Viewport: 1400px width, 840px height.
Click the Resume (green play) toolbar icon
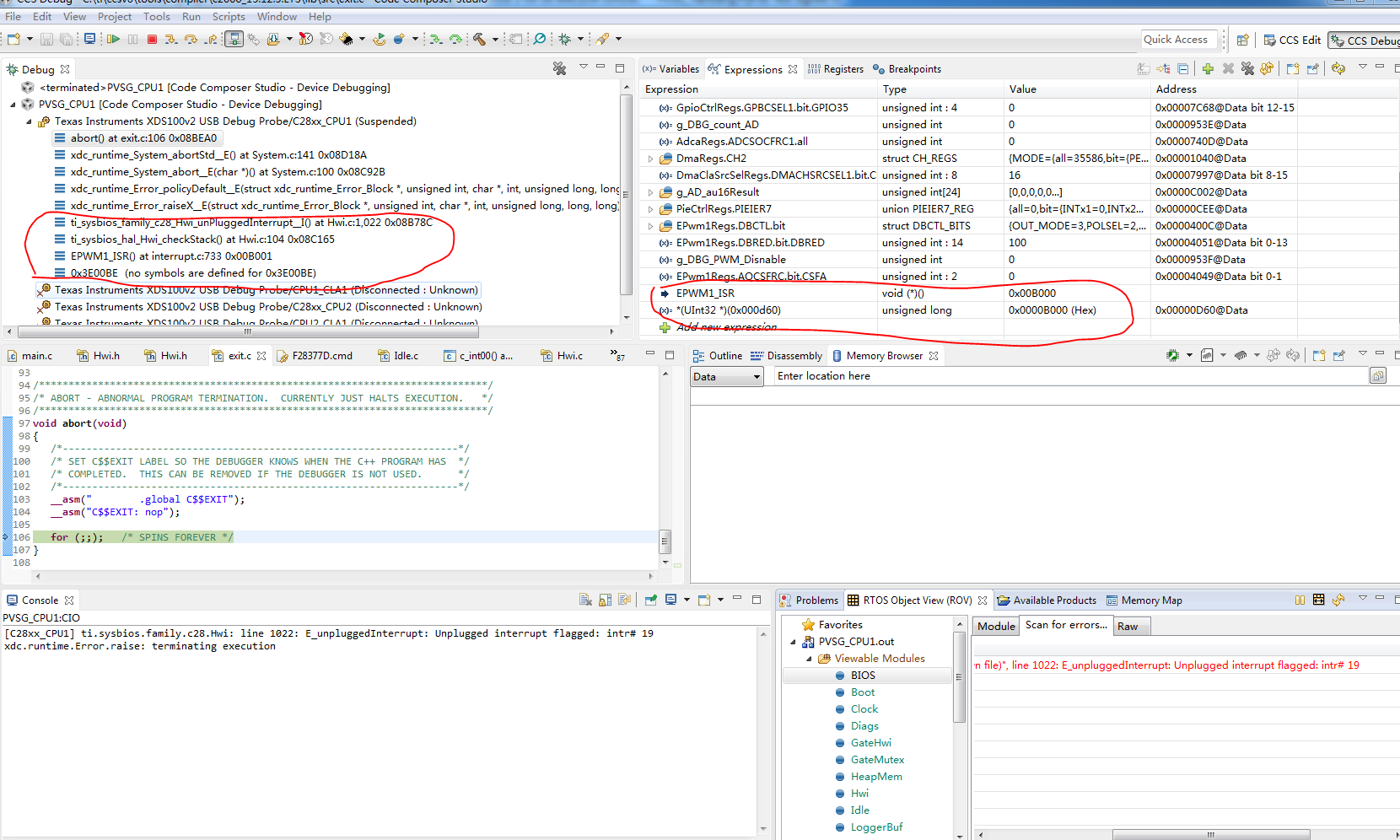click(x=113, y=39)
